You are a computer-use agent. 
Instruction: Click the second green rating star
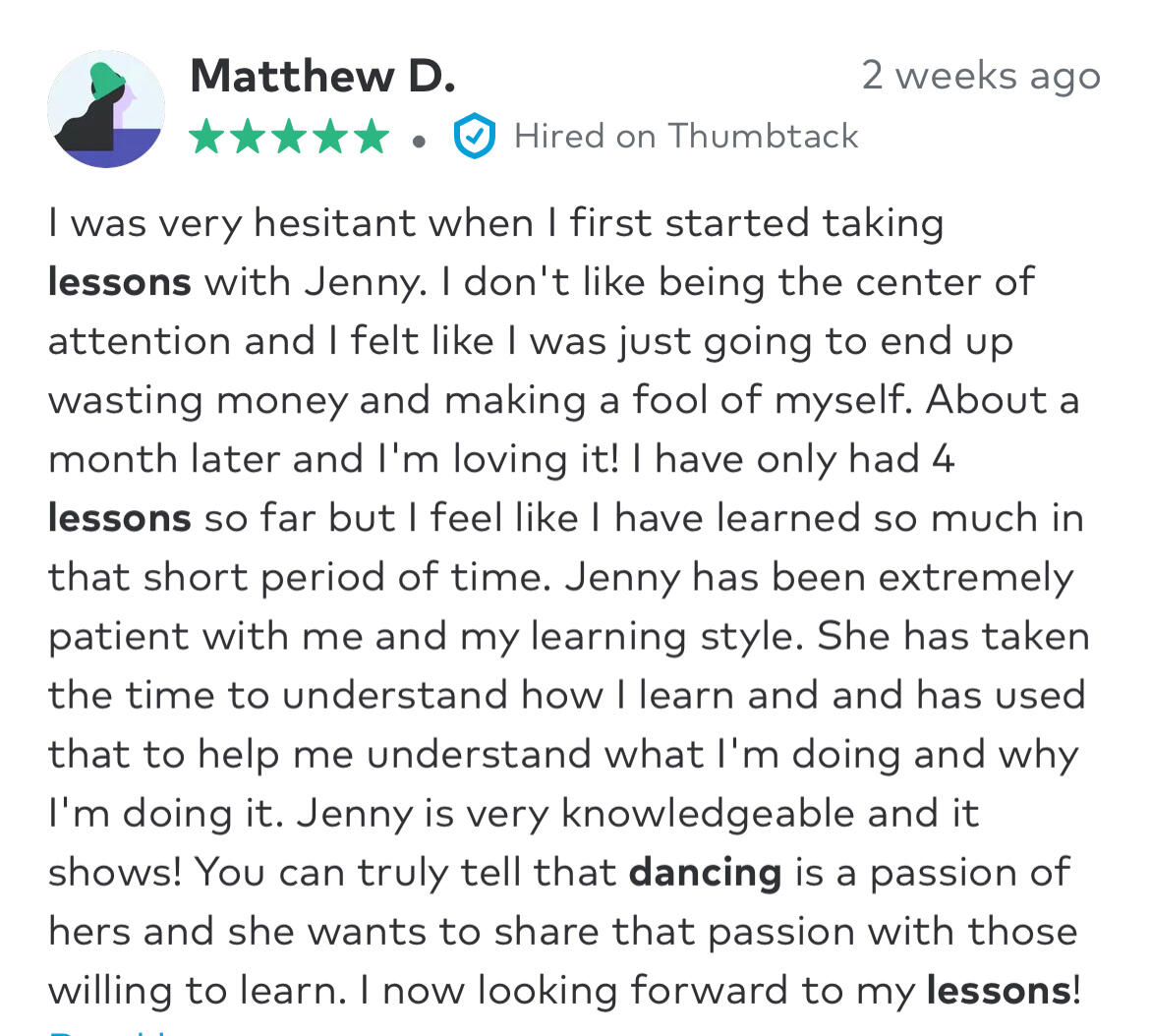[x=248, y=137]
